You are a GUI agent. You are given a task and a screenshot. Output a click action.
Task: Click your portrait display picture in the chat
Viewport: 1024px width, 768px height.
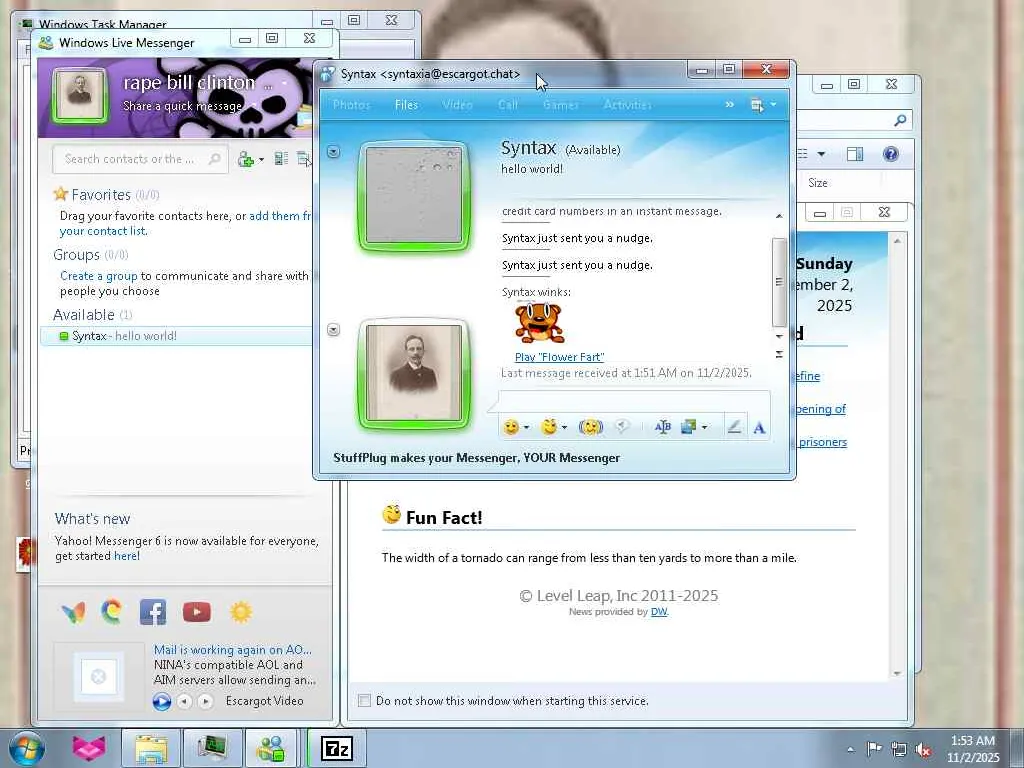[x=414, y=373]
